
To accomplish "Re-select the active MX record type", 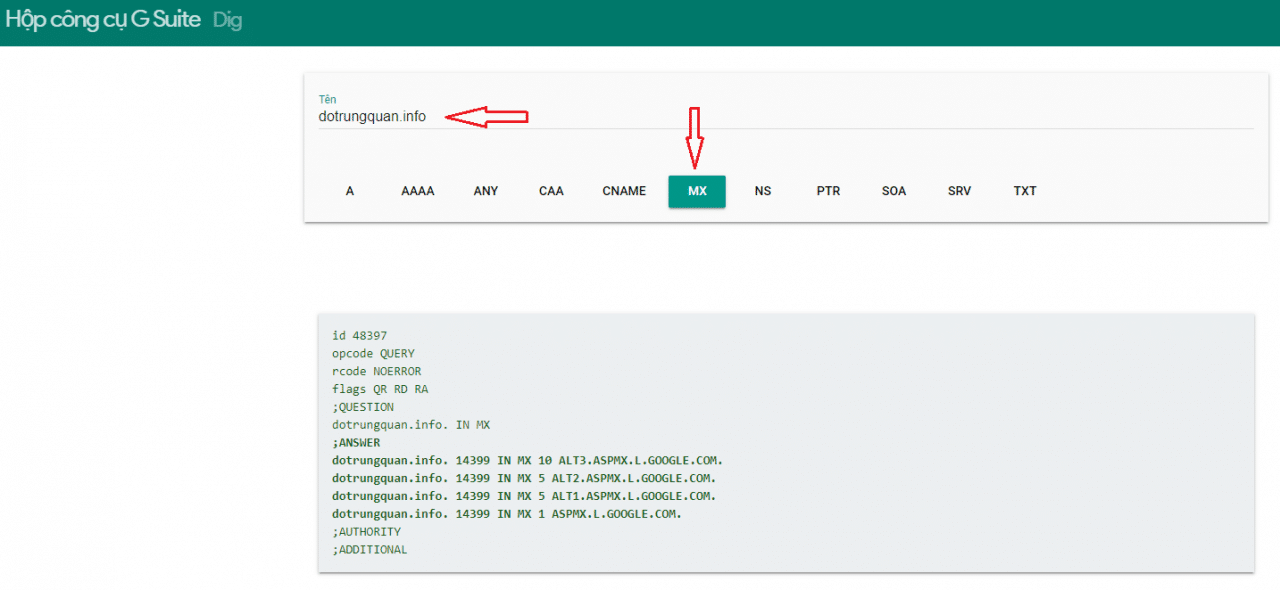I will point(697,191).
